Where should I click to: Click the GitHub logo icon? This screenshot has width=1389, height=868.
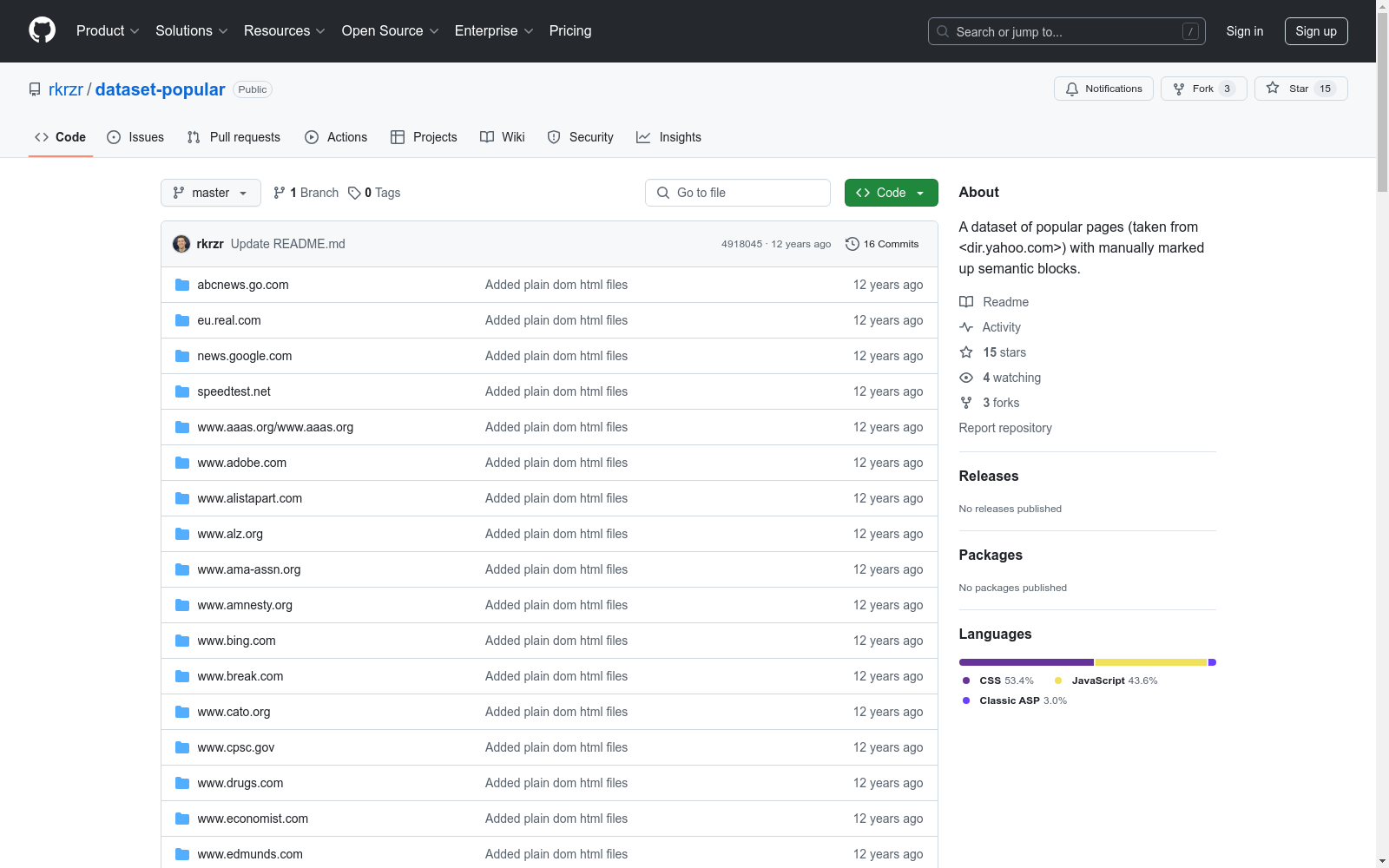click(42, 30)
